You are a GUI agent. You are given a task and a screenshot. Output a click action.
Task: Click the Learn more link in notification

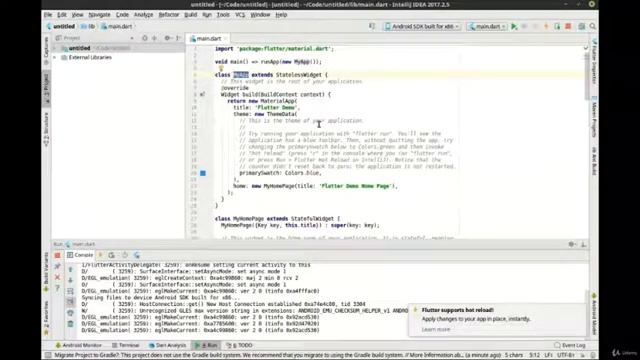coord(436,329)
